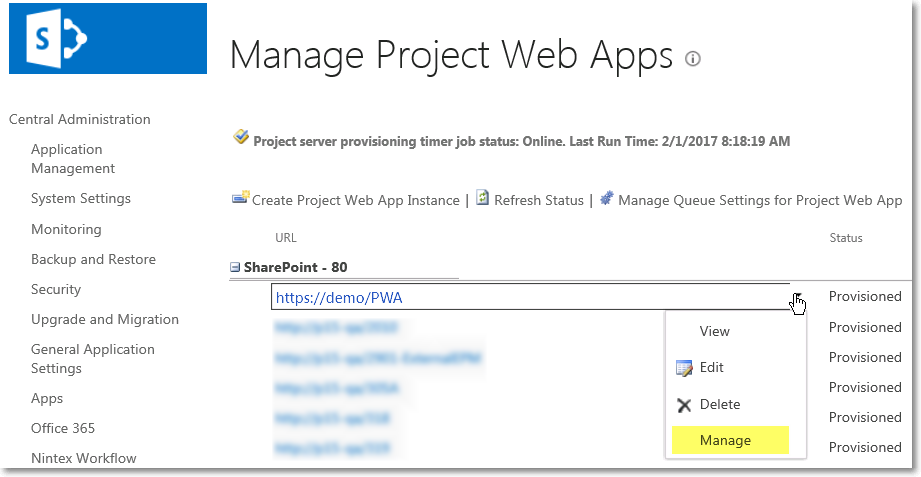Screen dimensions: 921x477
Task: Click the Delete X icon in context menu
Action: coord(684,405)
